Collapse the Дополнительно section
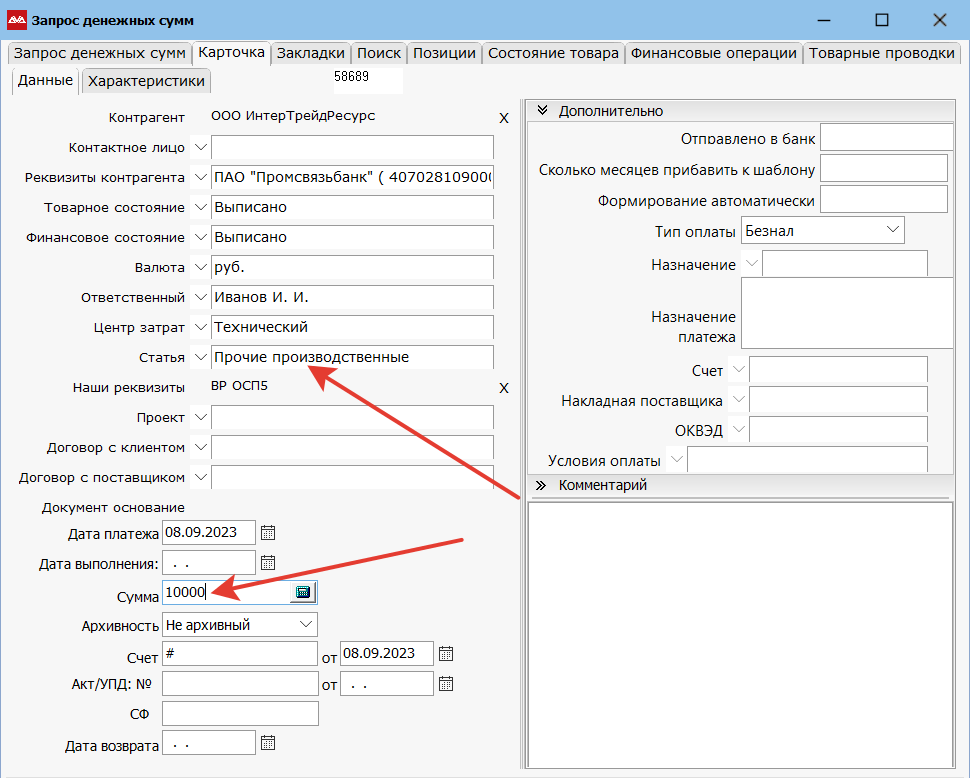This screenshot has width=970, height=778. pyautogui.click(x=541, y=111)
